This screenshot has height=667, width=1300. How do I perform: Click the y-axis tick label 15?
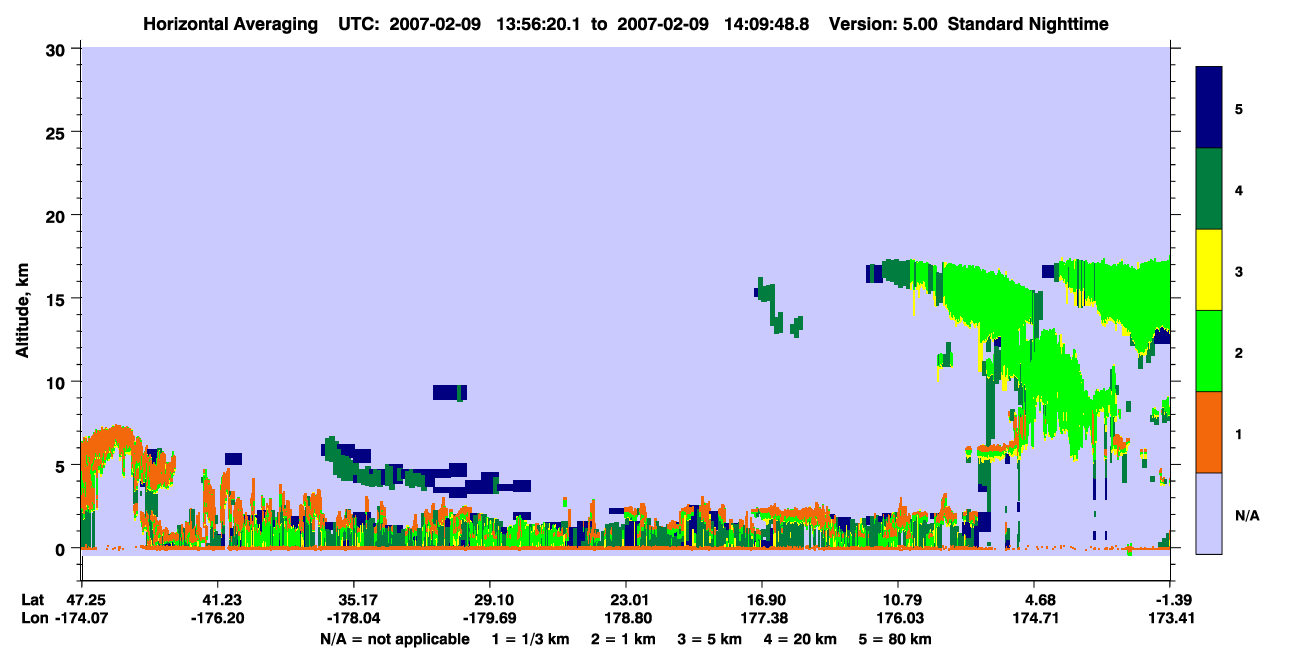click(57, 299)
